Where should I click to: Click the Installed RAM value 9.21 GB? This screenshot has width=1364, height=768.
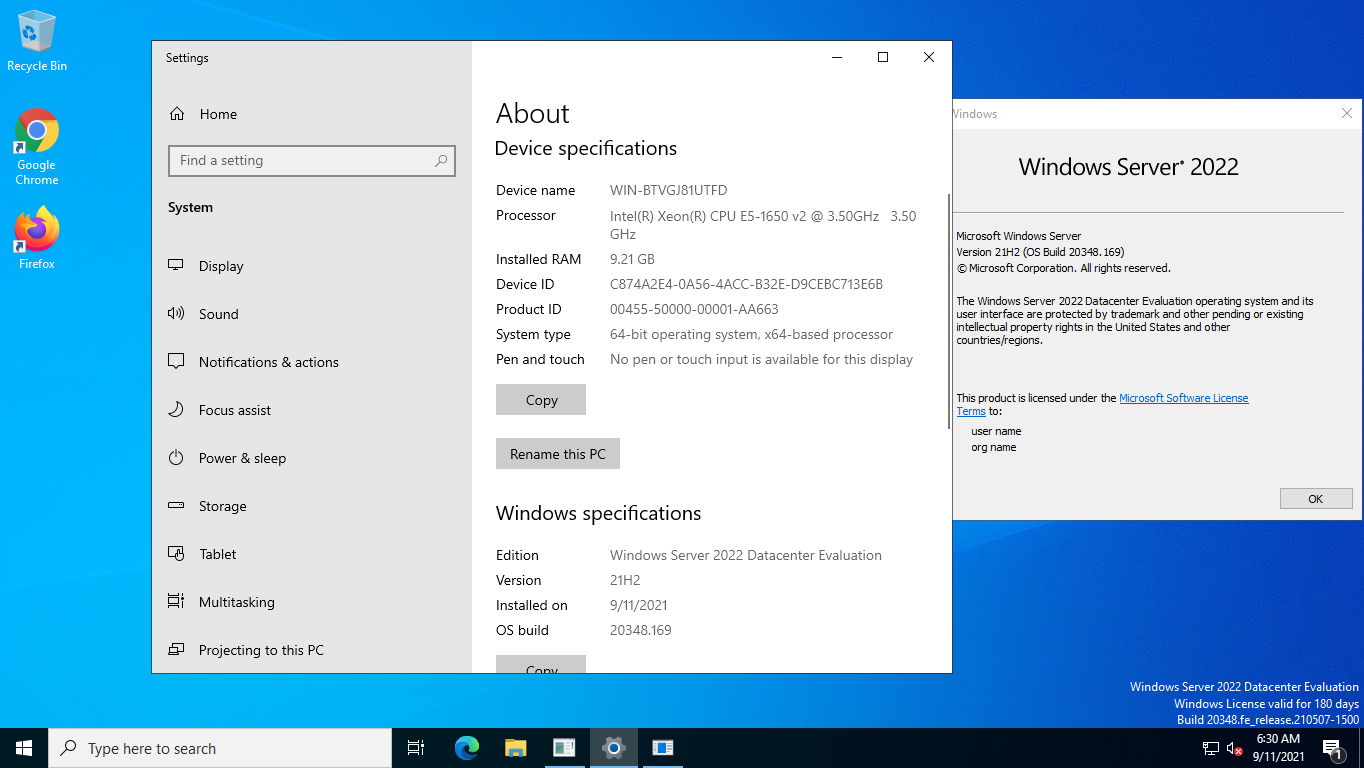pos(632,259)
